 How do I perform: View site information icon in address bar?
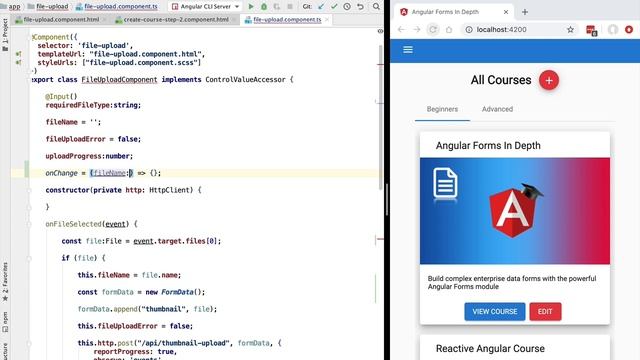tap(469, 29)
